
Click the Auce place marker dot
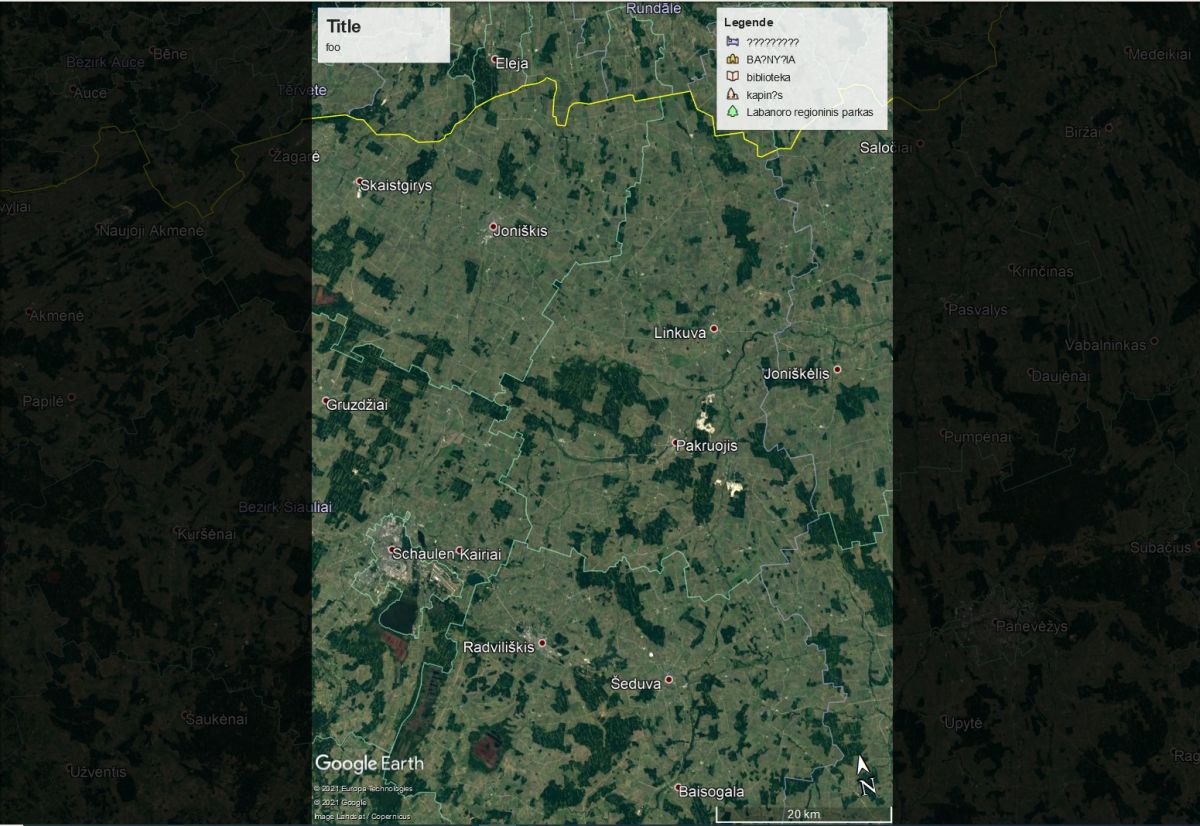point(74,89)
